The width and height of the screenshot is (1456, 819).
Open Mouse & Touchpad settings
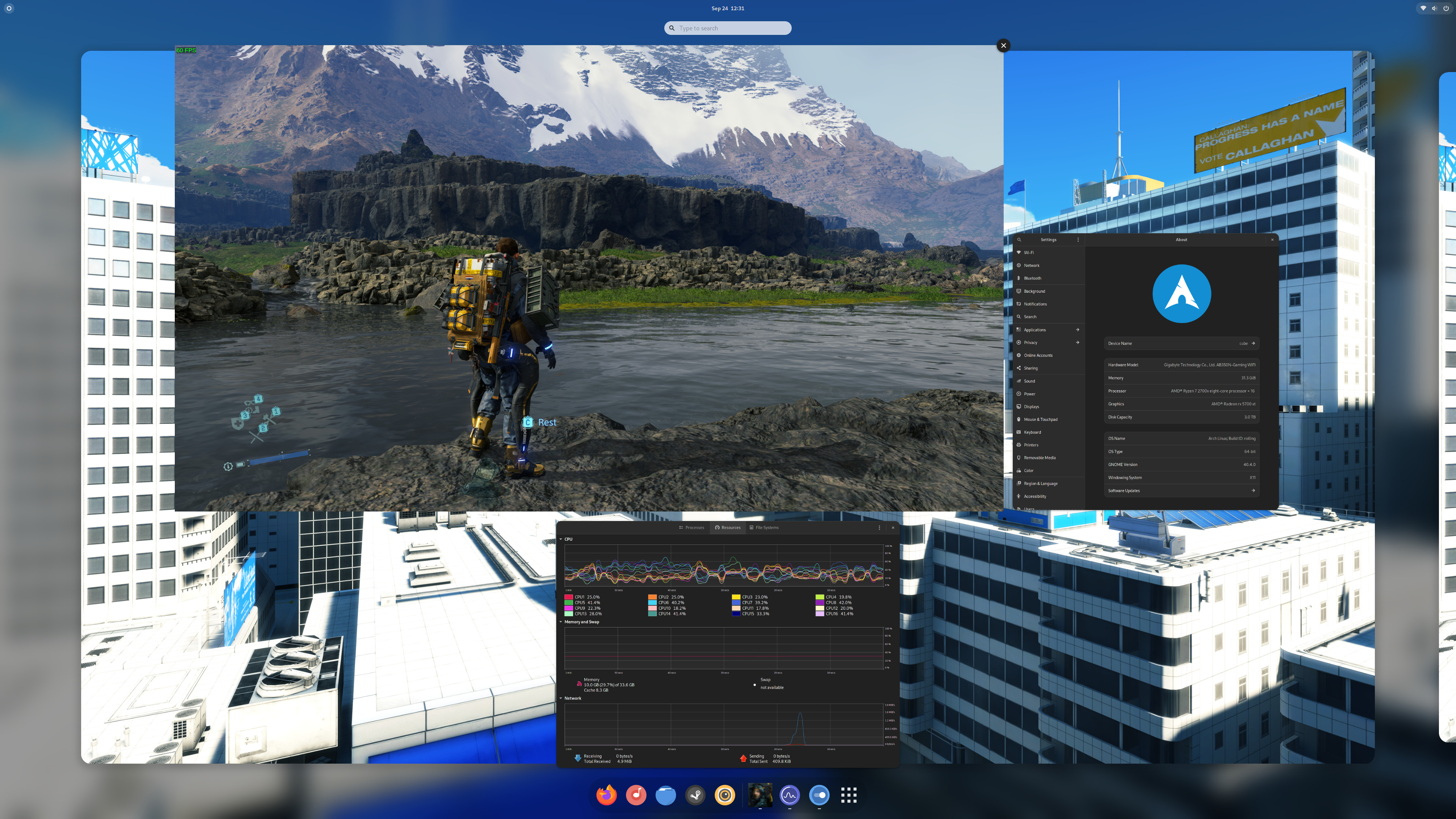1048,419
